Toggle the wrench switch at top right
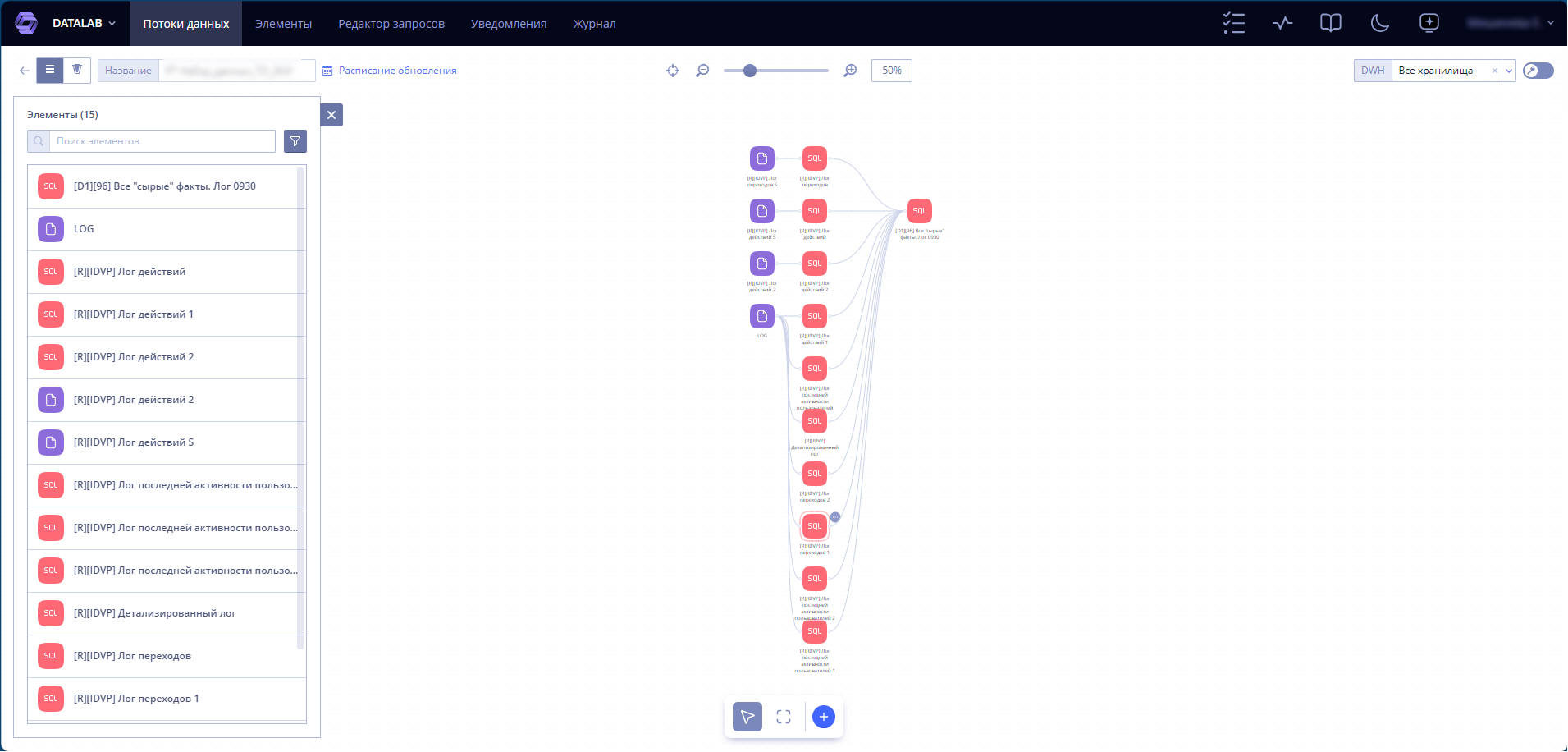Viewport: 1568px width, 752px height. click(x=1538, y=71)
